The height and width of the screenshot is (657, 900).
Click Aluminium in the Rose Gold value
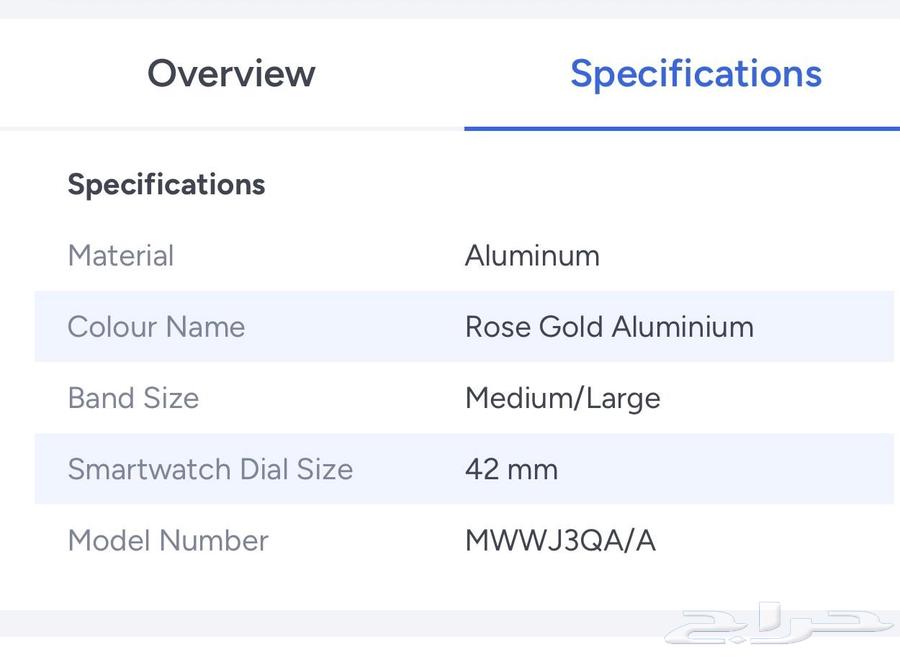coord(683,326)
